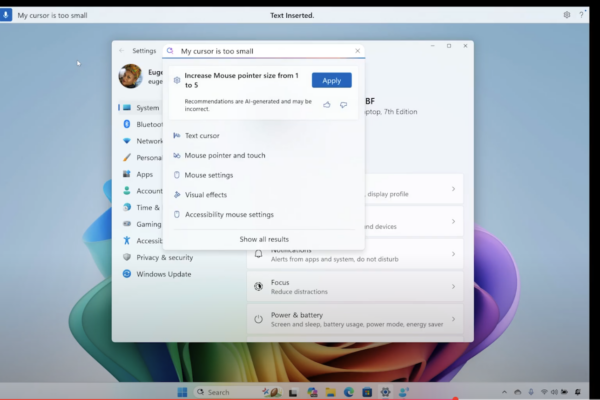Clear the search box with X icon
This screenshot has height=400, width=600.
click(x=357, y=50)
